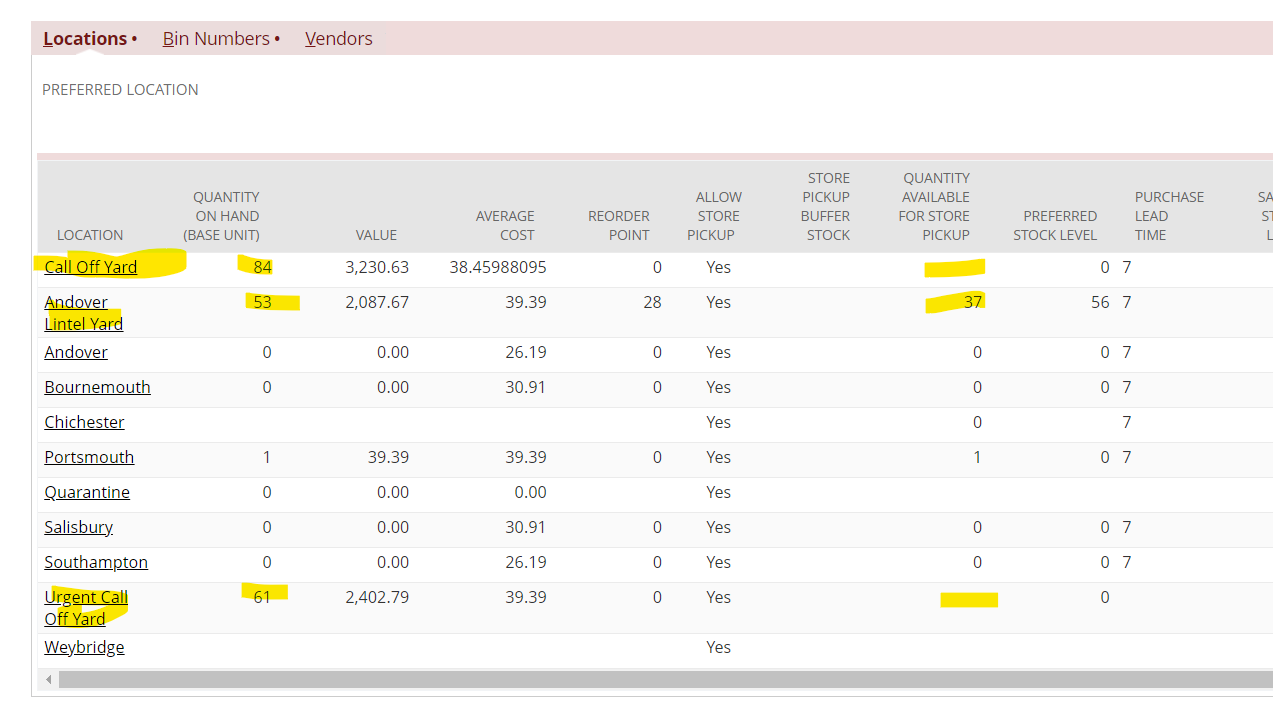Select preferred stock level 56
Screen dimensions: 1273x710
[1100, 302]
